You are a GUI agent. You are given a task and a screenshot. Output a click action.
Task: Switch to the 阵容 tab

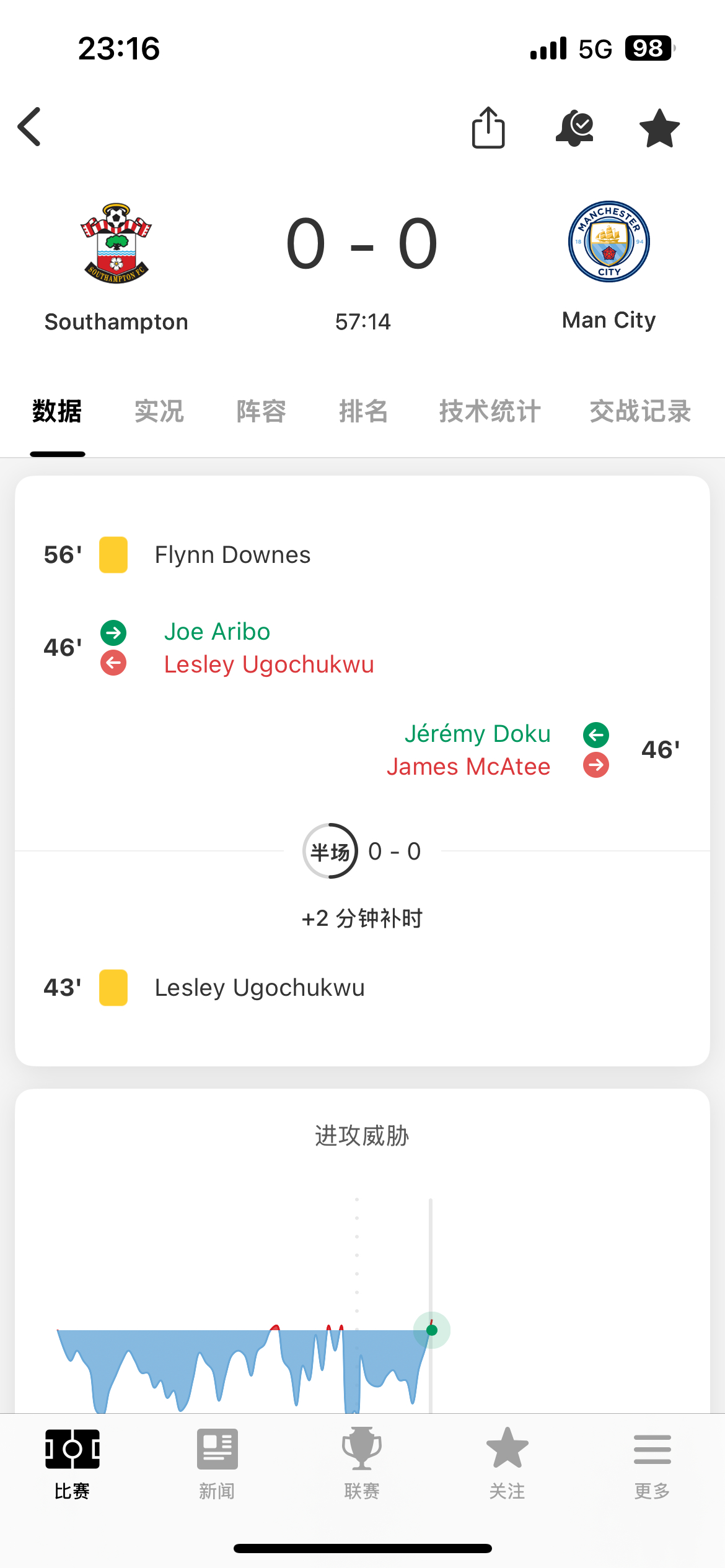coord(261,411)
